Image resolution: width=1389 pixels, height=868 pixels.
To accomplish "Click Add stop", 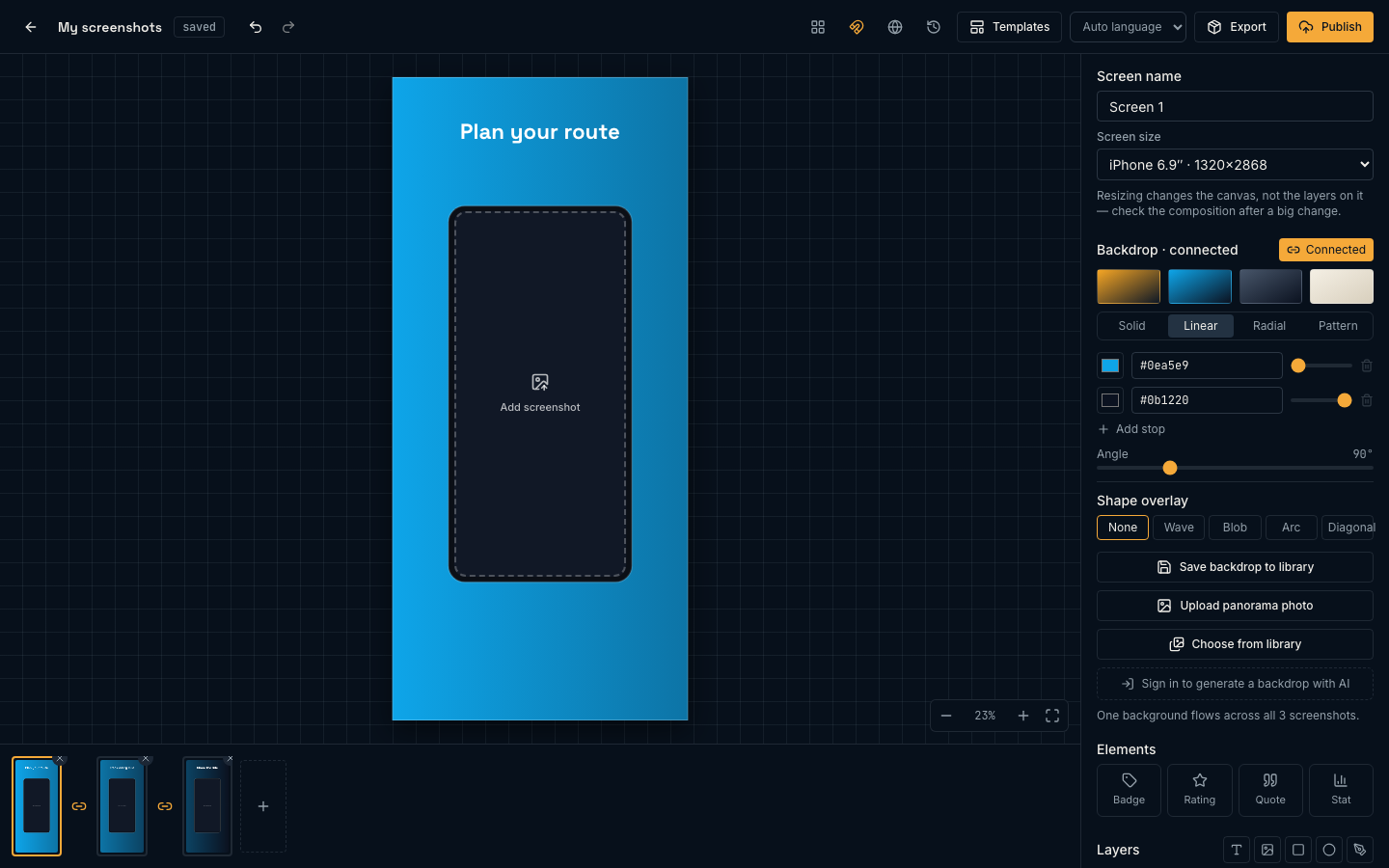I will click(x=1131, y=429).
